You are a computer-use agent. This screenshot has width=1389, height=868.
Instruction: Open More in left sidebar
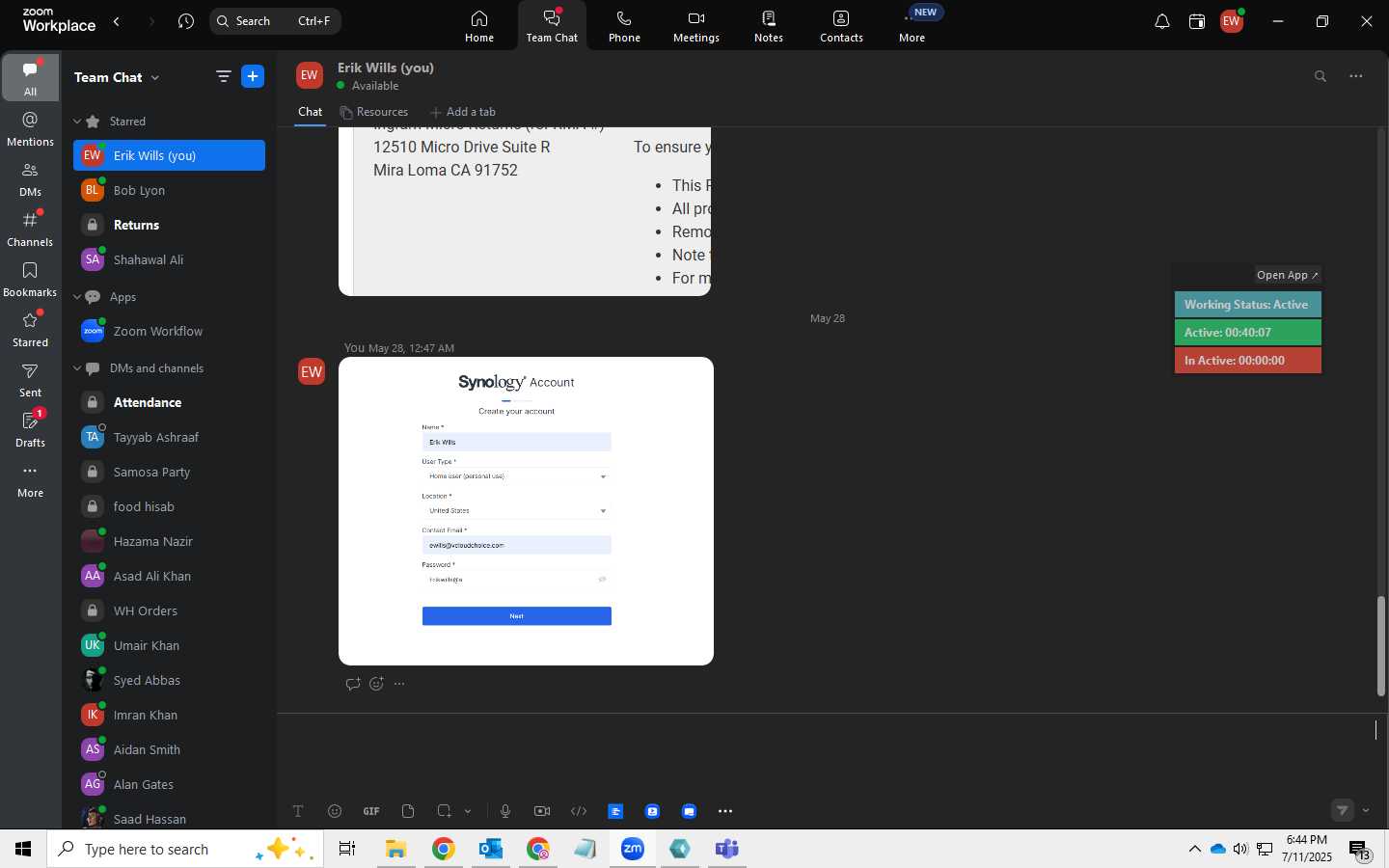[x=31, y=479]
